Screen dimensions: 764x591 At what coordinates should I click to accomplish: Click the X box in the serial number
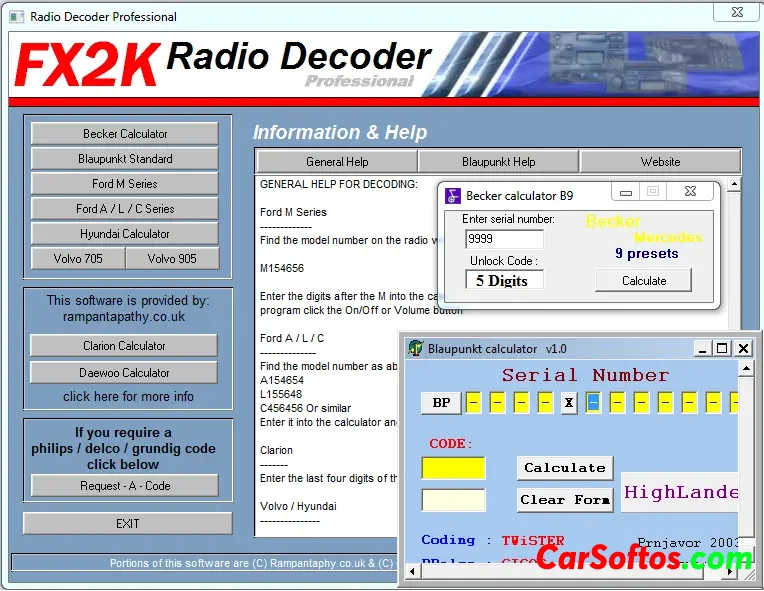point(569,402)
